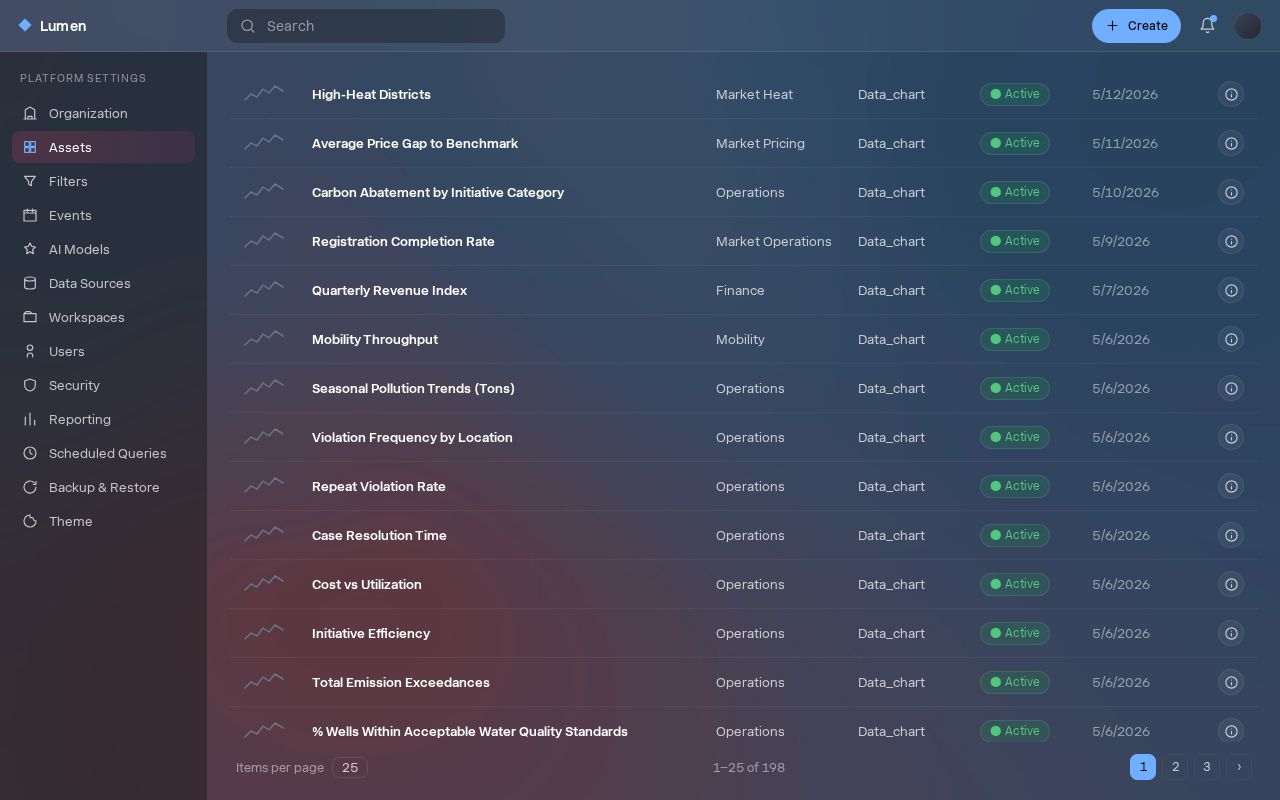Open the notifications bell
The image size is (1280, 800).
[1207, 26]
